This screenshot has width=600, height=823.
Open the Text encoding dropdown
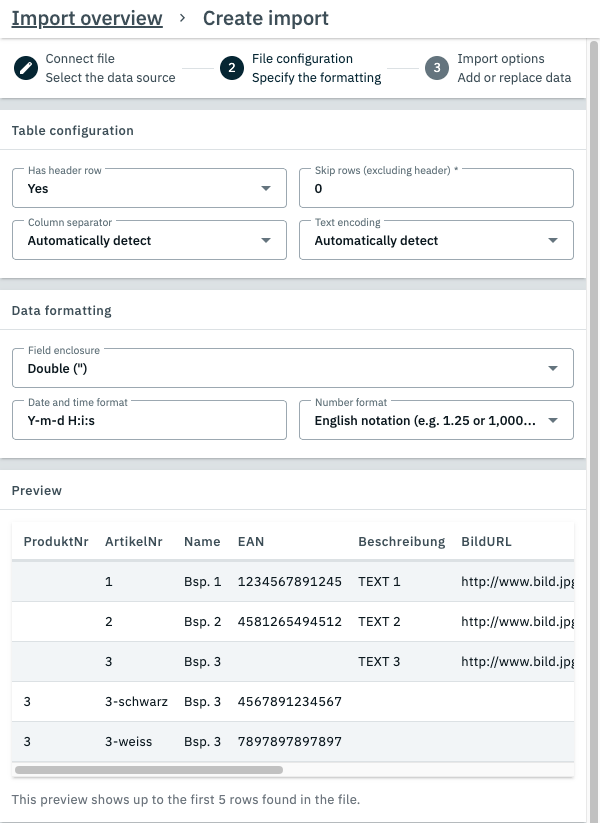point(436,240)
